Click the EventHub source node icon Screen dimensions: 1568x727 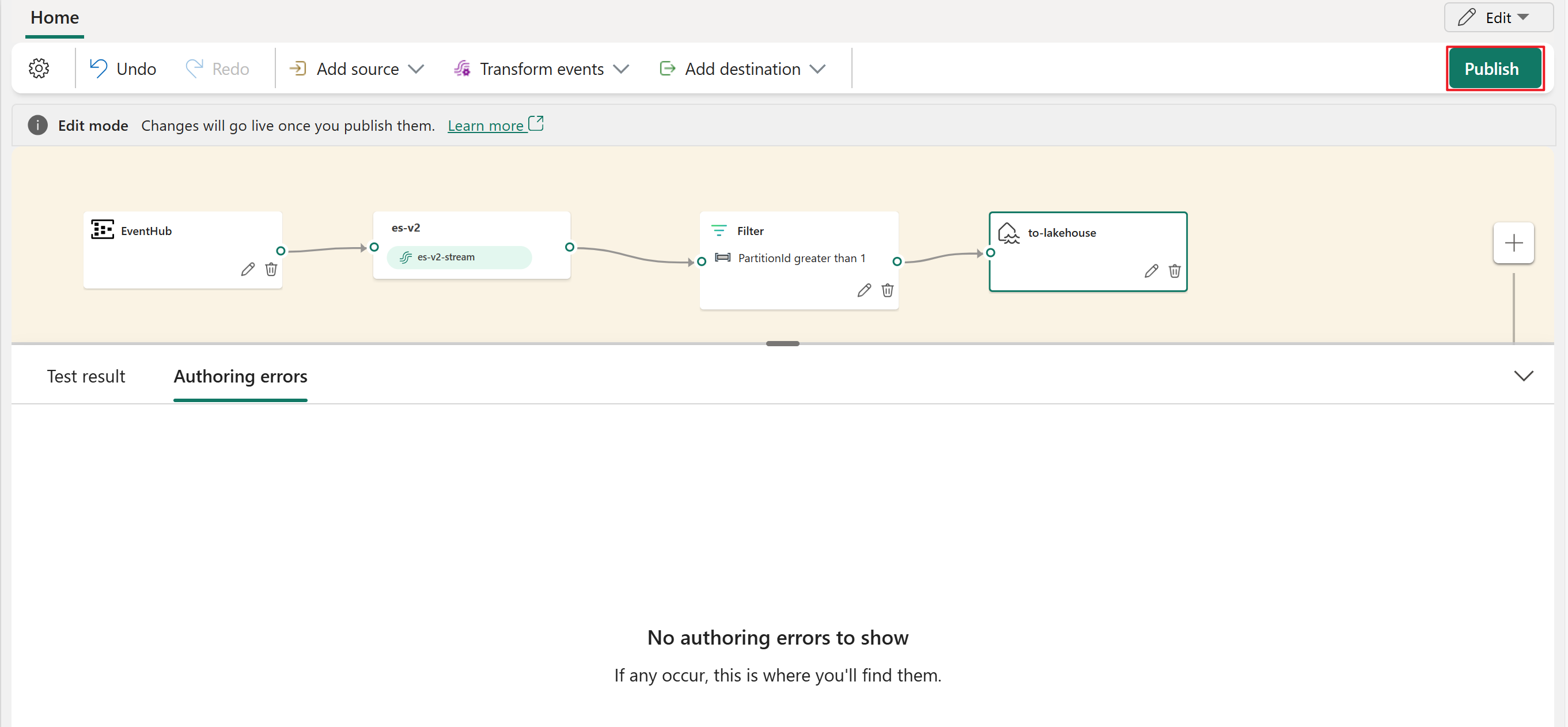(101, 230)
